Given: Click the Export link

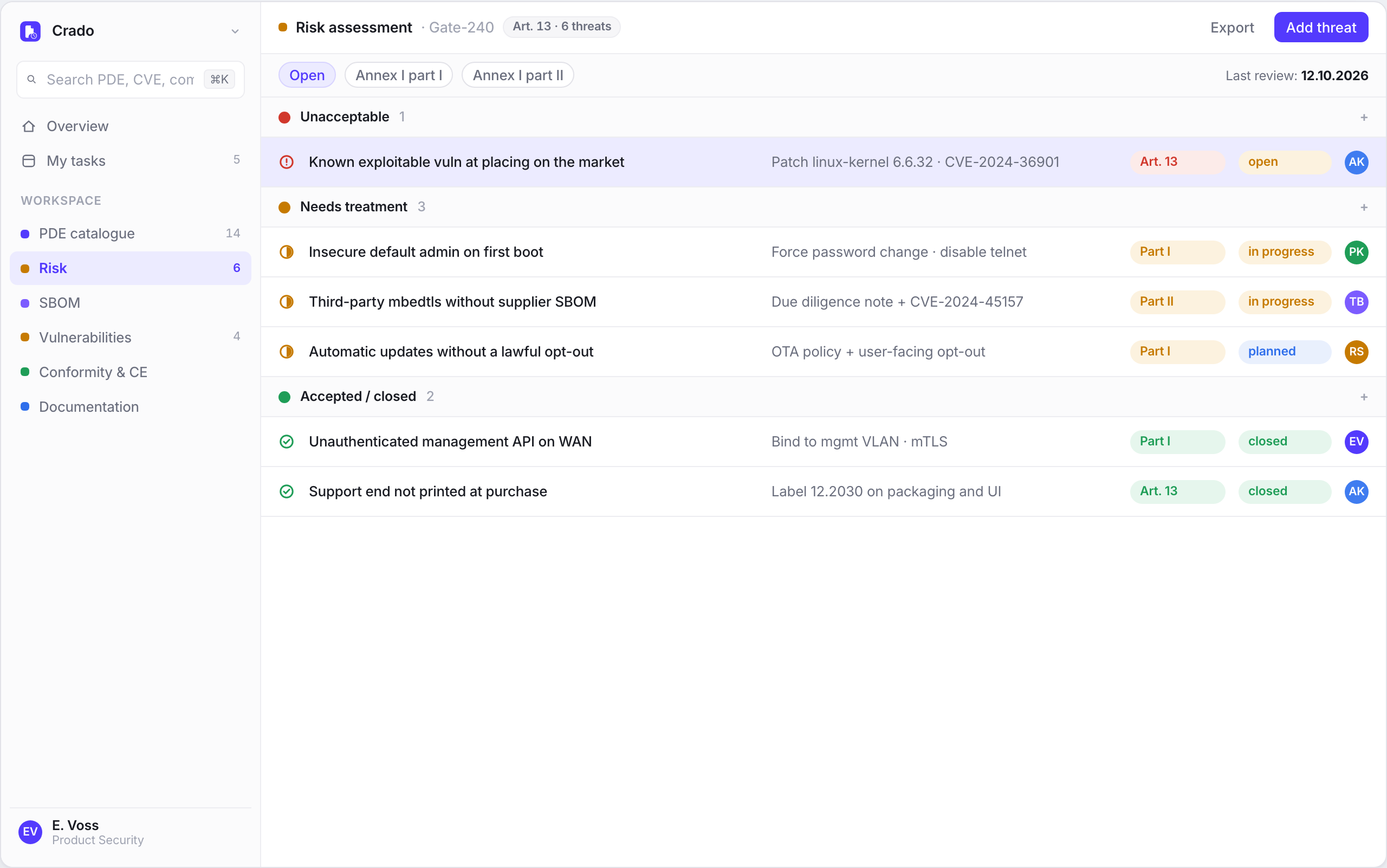Looking at the screenshot, I should coord(1232,28).
